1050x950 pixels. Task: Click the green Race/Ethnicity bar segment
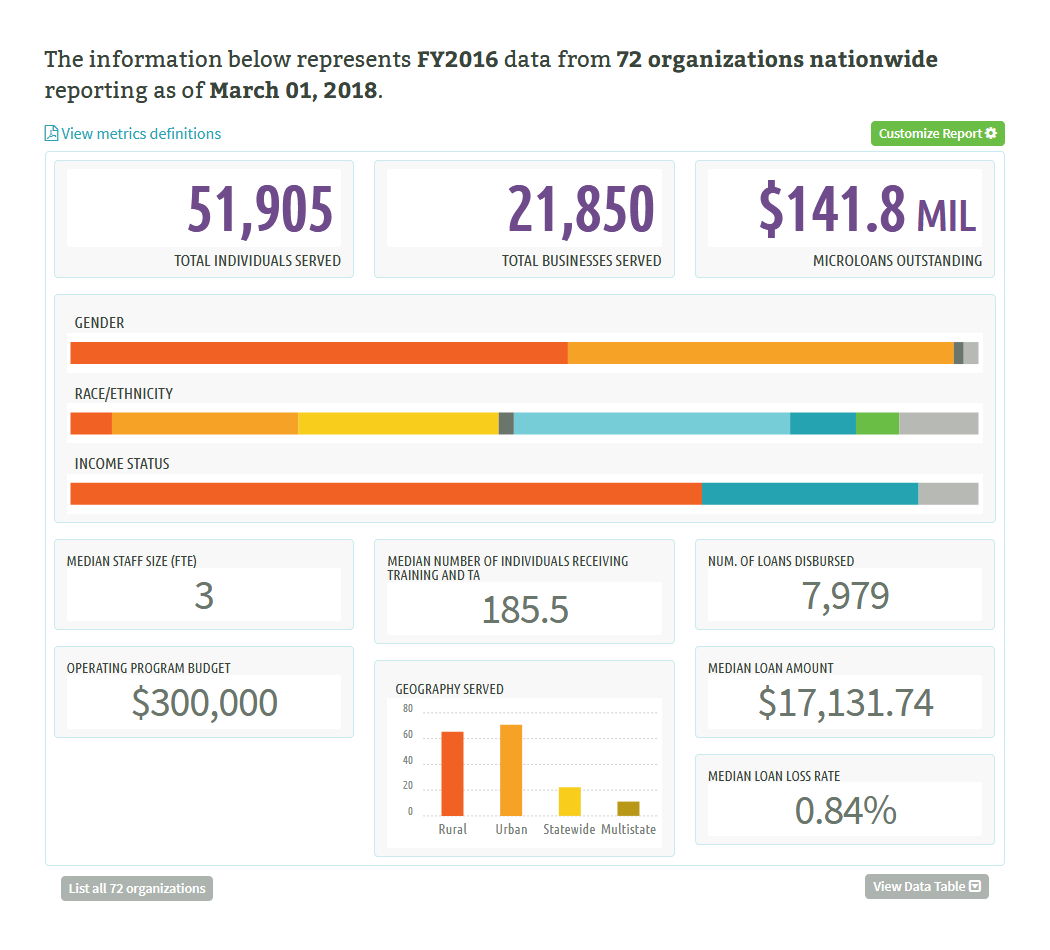[877, 423]
